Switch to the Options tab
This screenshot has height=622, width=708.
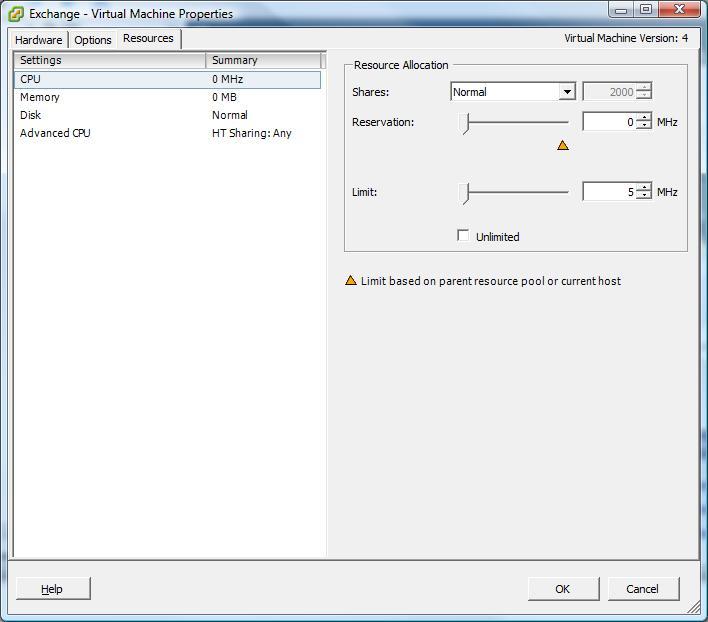point(93,40)
